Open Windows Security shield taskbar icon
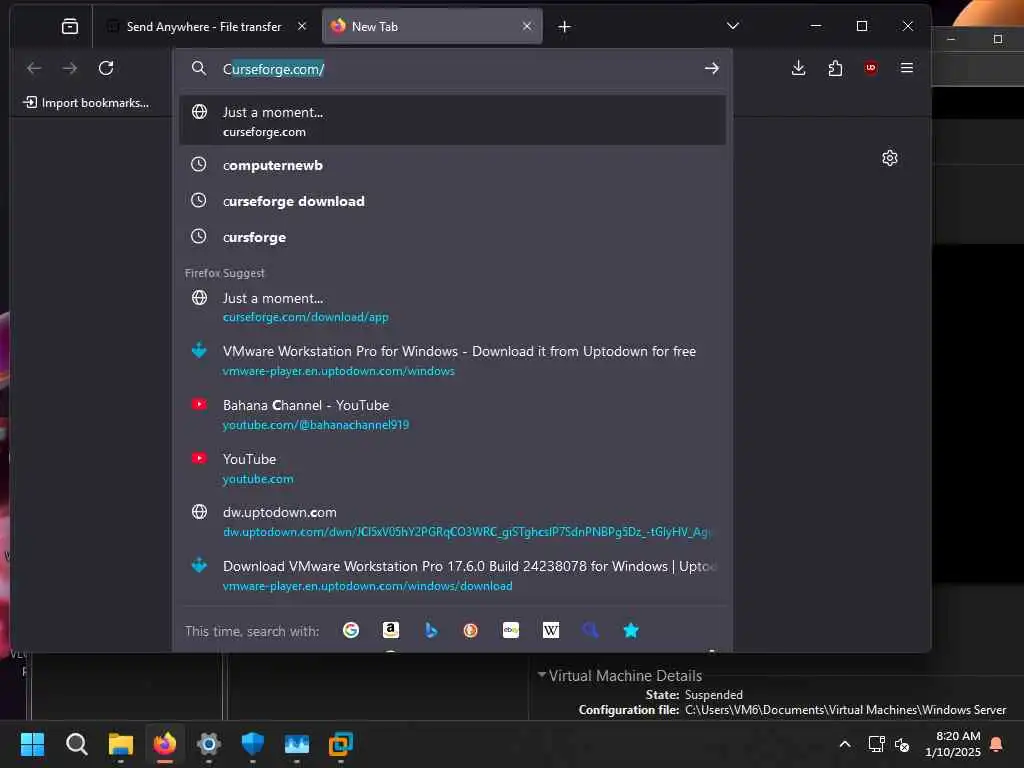Image resolution: width=1024 pixels, height=768 pixels. pyautogui.click(x=253, y=744)
